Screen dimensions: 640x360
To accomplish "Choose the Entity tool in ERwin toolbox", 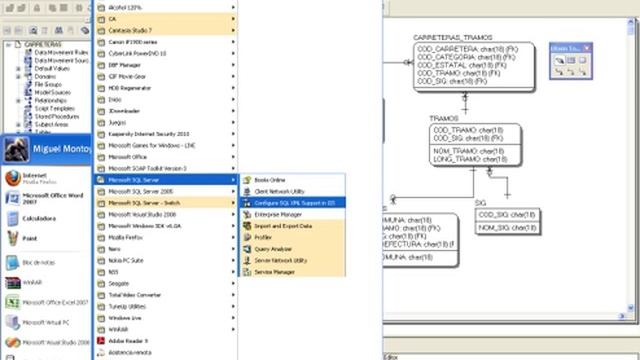I will (571, 61).
